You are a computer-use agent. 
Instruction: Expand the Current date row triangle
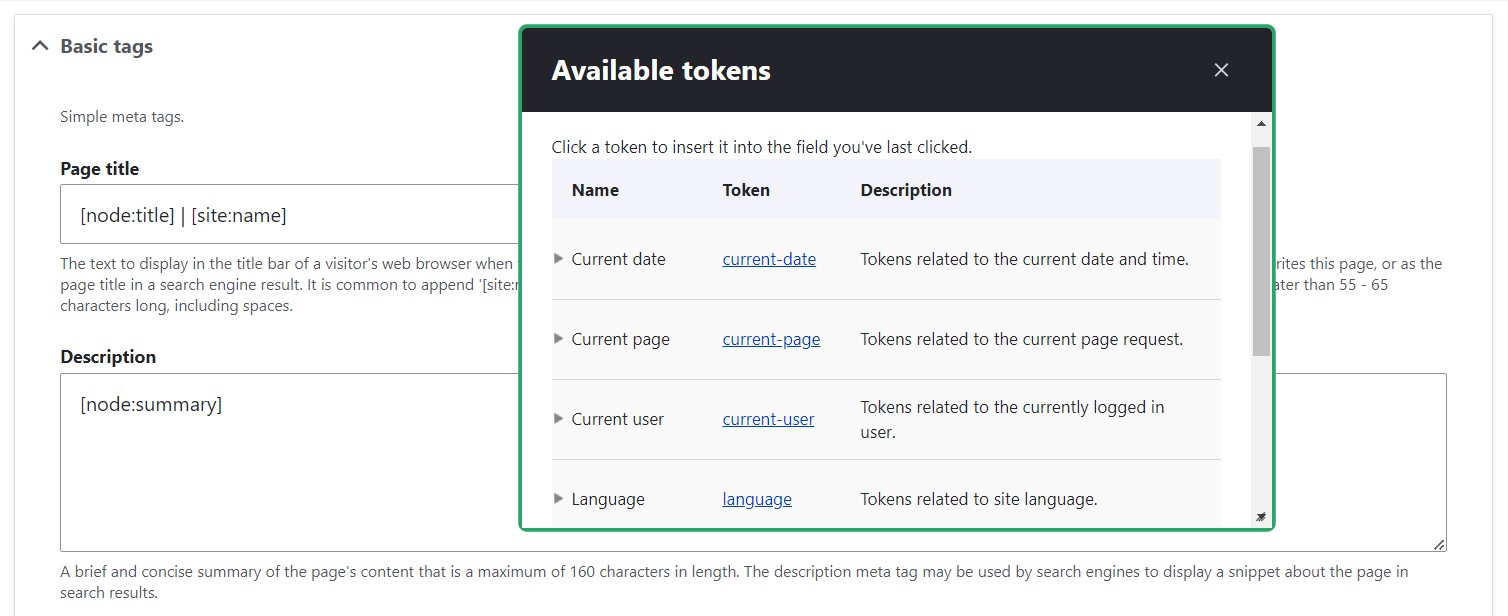pos(559,259)
